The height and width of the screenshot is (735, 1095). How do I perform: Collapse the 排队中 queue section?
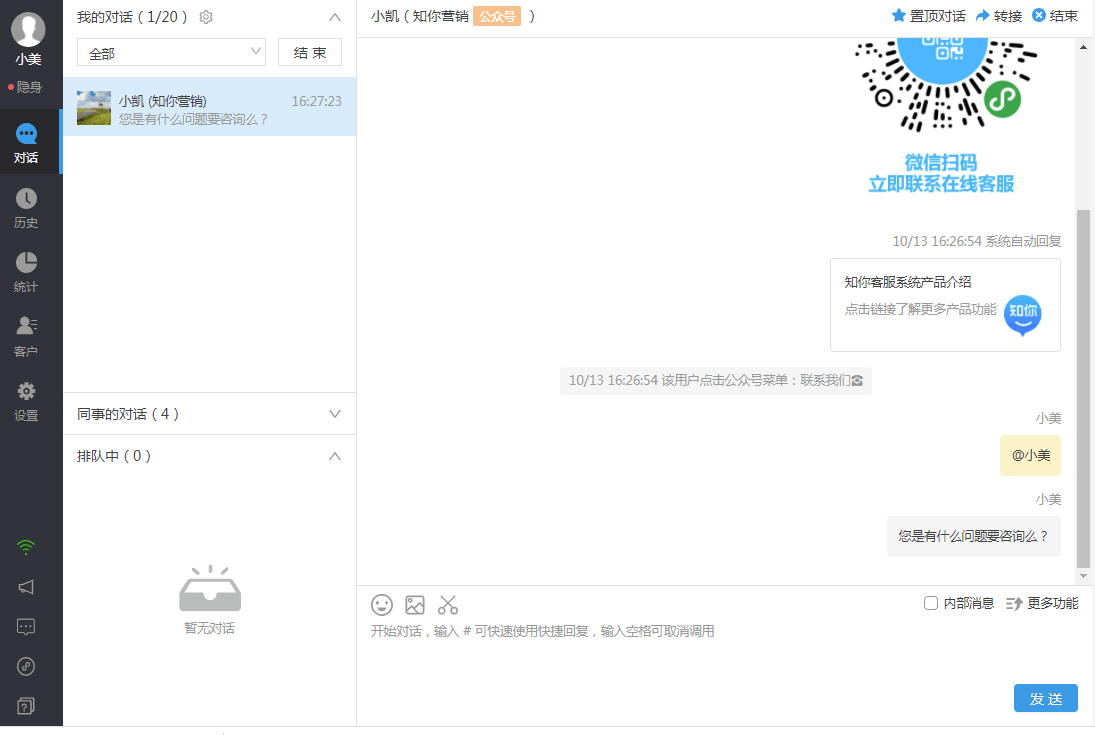click(335, 456)
